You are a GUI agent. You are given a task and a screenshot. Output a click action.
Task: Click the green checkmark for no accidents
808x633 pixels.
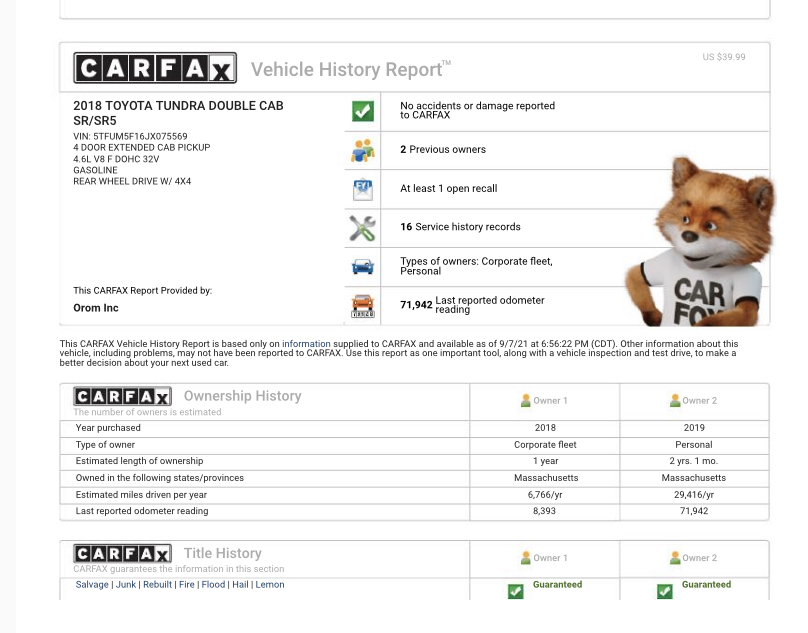[363, 111]
